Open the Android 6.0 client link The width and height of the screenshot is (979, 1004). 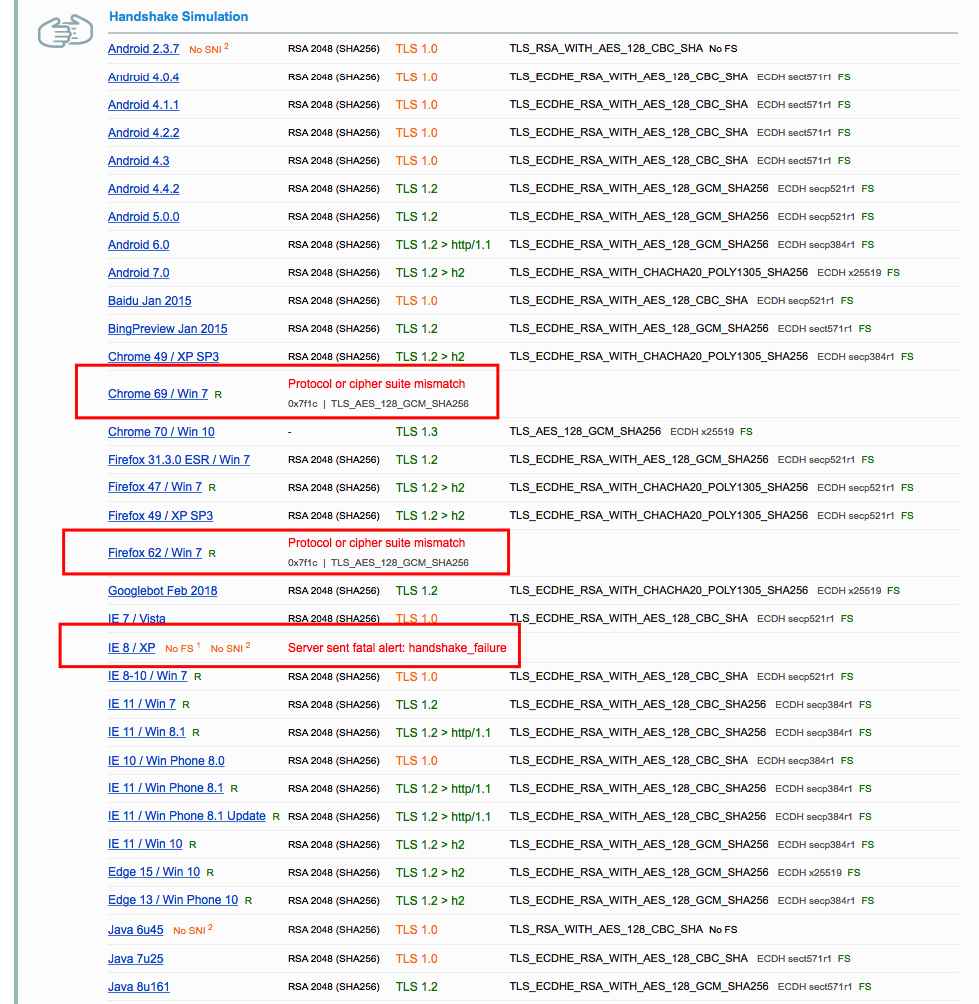click(x=138, y=245)
